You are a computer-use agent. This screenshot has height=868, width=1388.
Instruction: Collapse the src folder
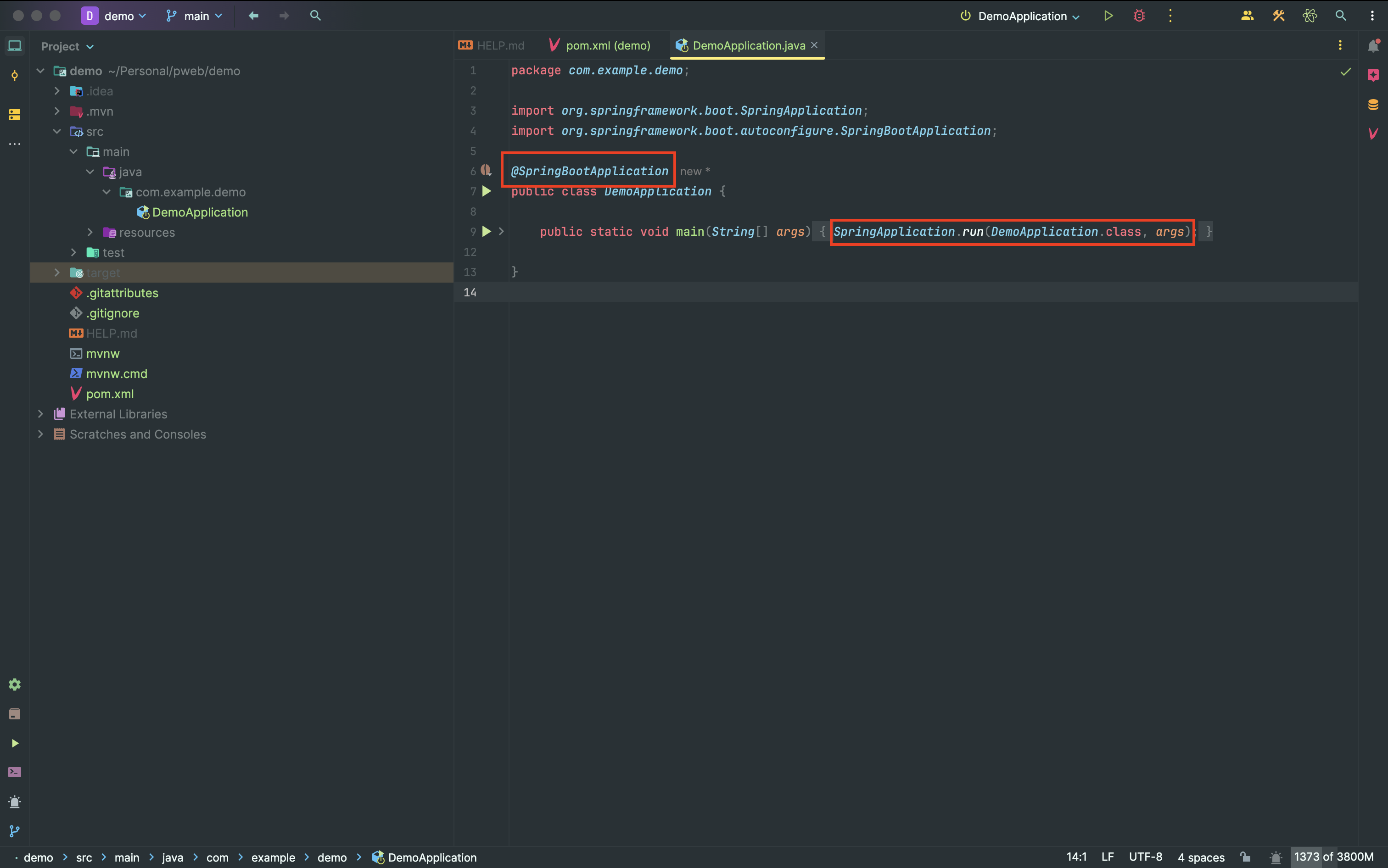tap(57, 132)
